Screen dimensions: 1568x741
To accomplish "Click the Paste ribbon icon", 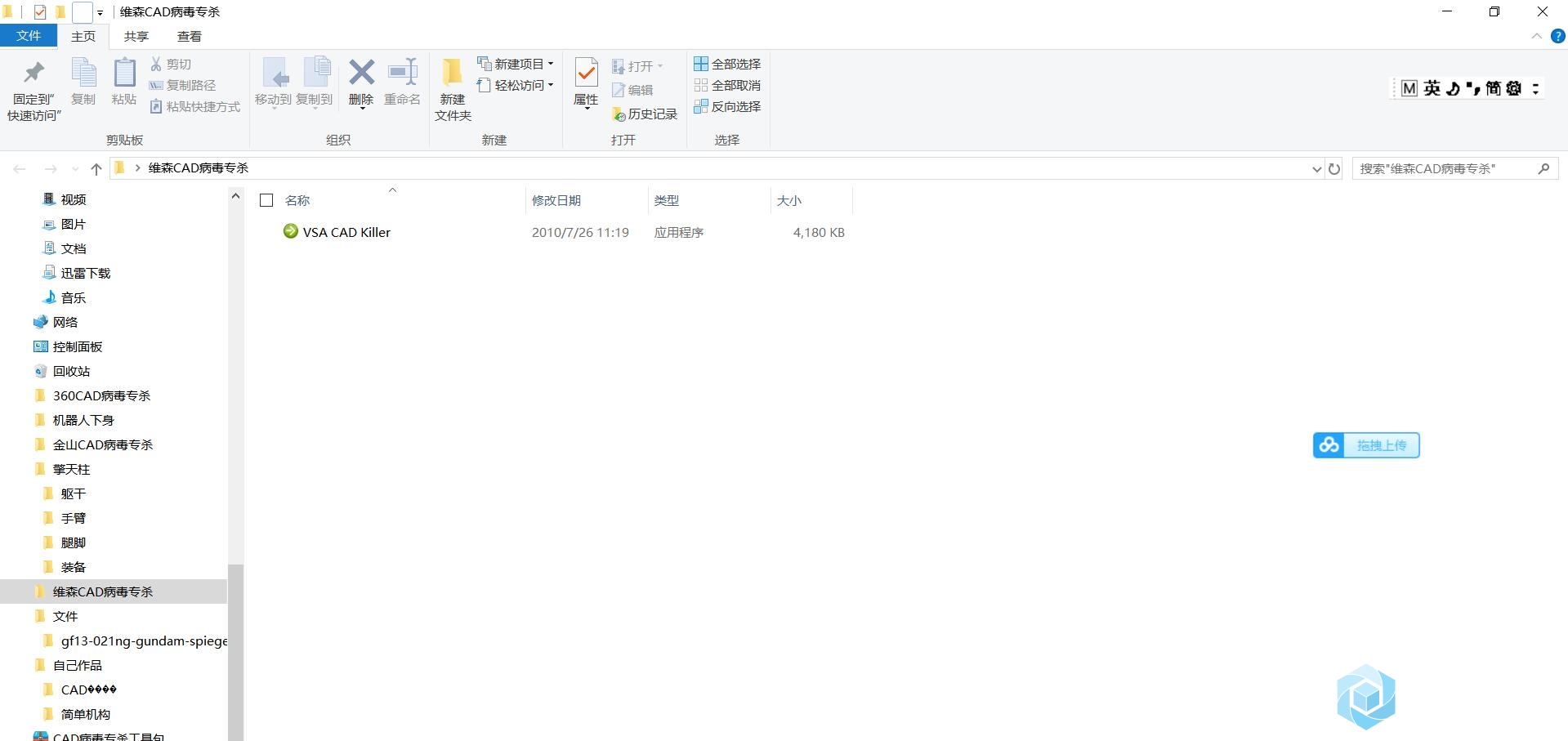I will [x=124, y=82].
